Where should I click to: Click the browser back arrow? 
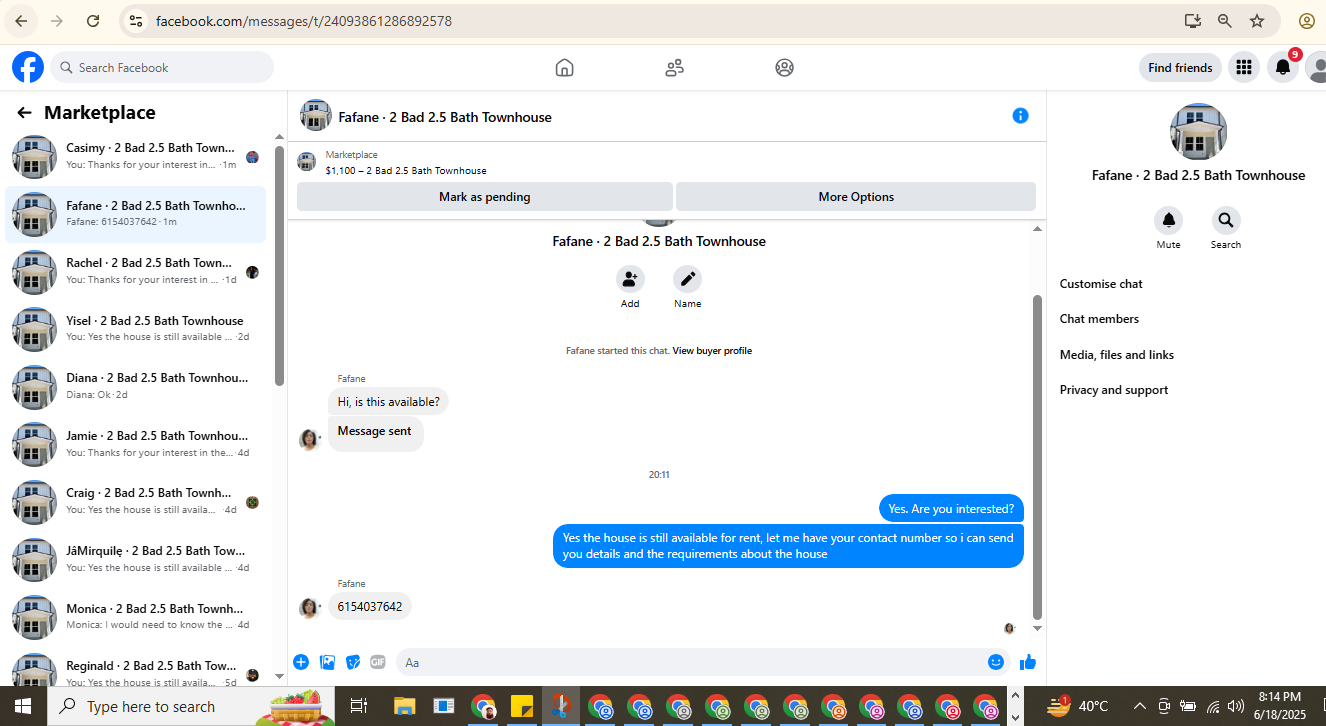tap(22, 20)
